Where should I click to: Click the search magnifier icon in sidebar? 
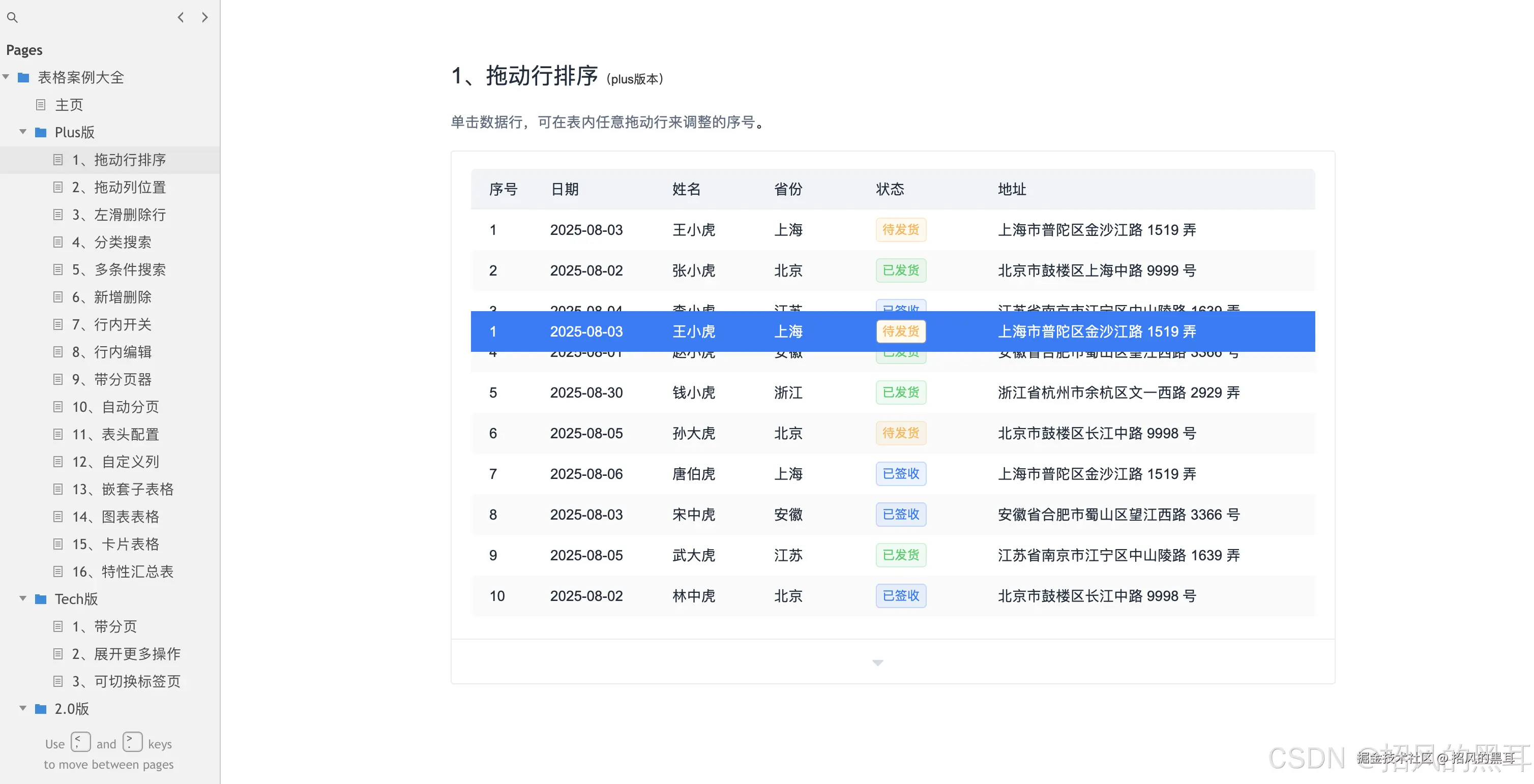12,18
